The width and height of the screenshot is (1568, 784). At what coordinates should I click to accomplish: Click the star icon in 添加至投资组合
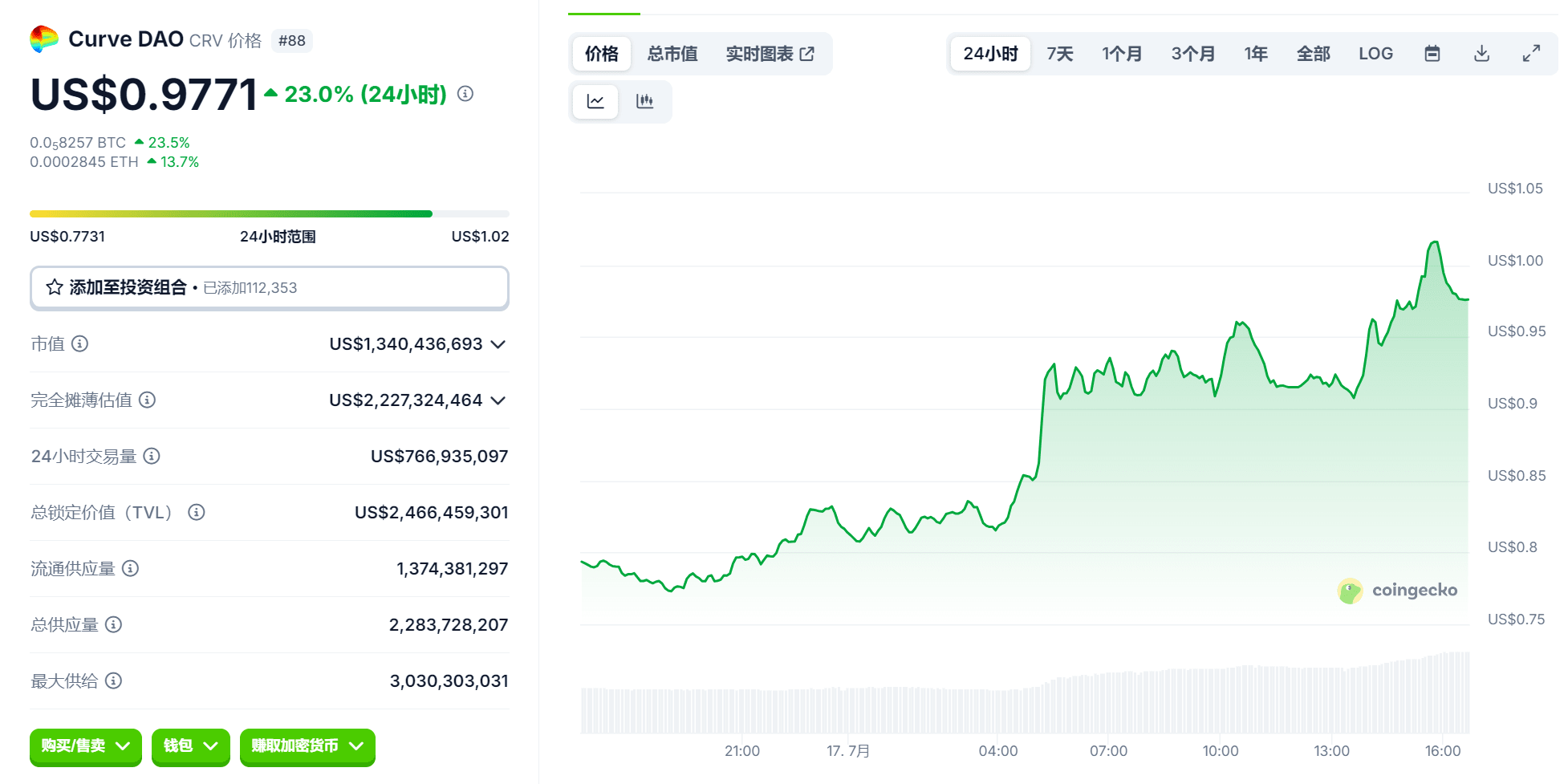55,287
